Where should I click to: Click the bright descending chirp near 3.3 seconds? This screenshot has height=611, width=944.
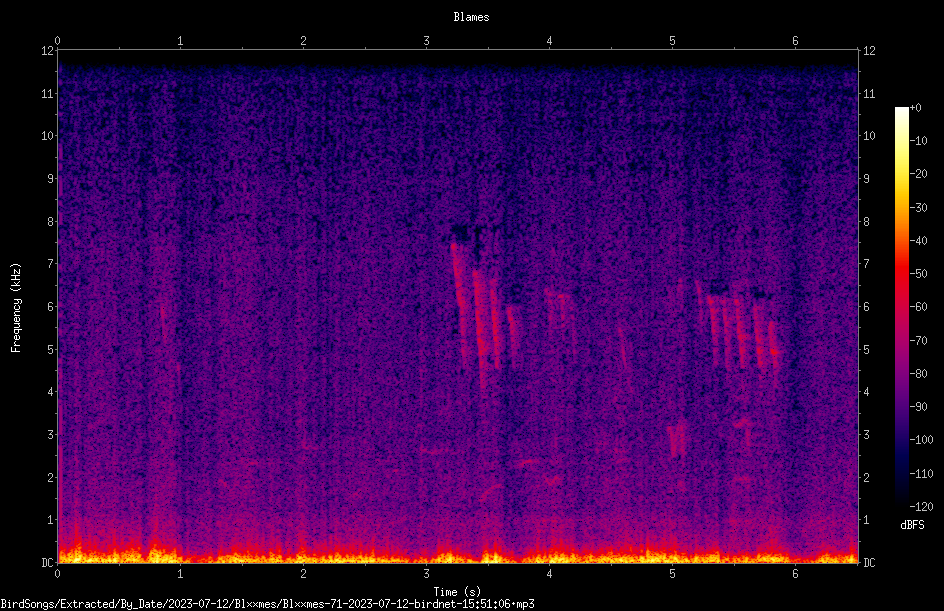pyautogui.click(x=460, y=287)
